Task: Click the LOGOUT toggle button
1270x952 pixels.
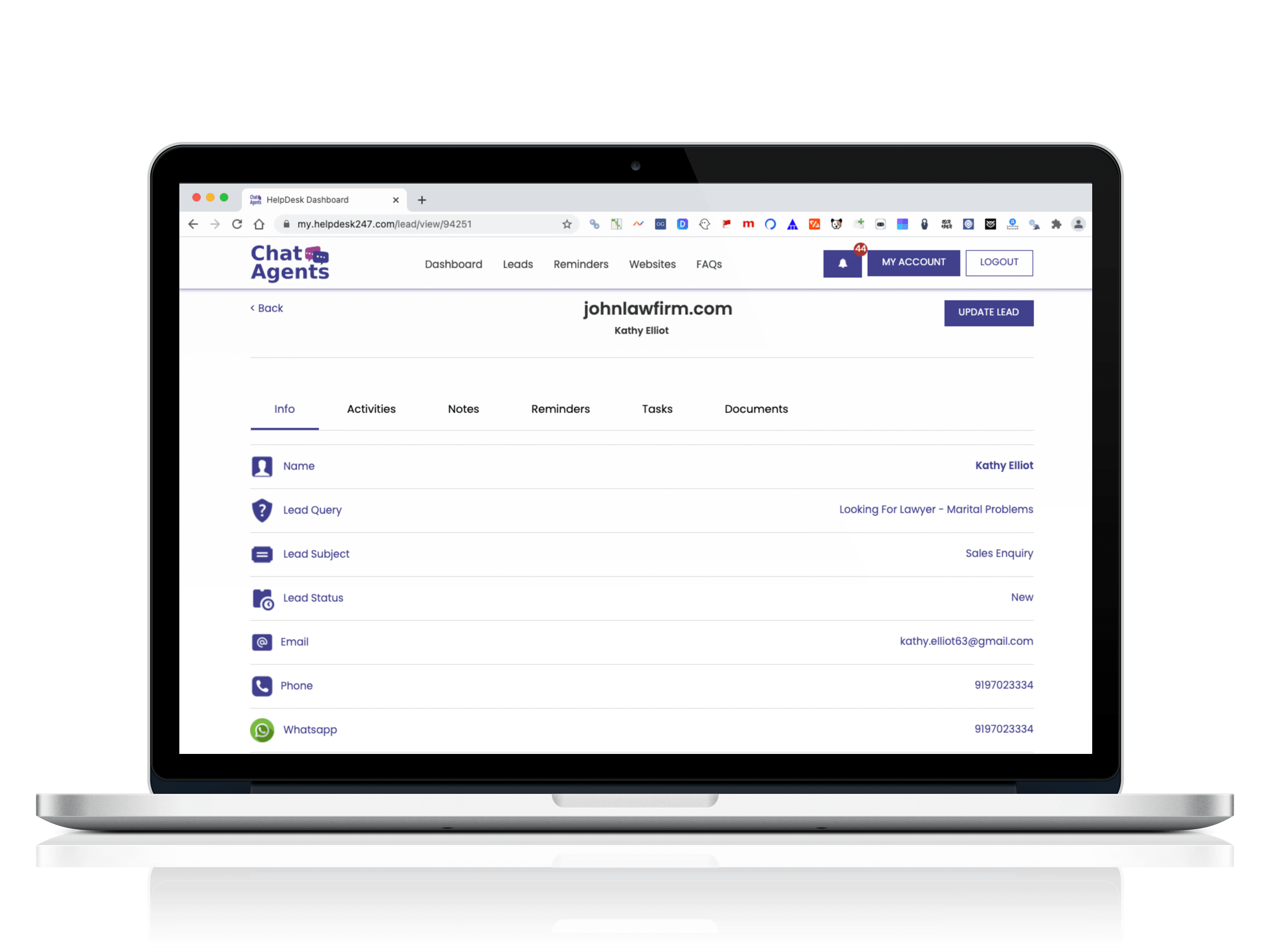Action: [1000, 262]
